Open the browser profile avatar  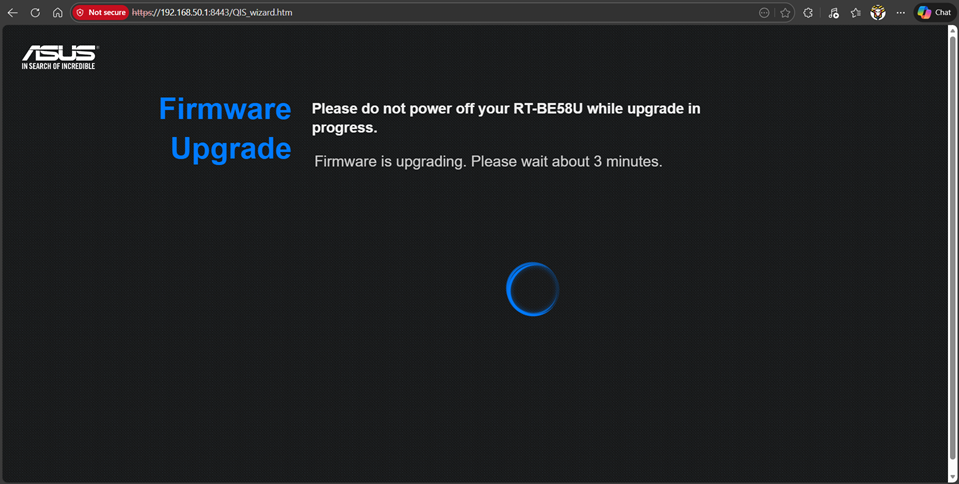coord(878,13)
